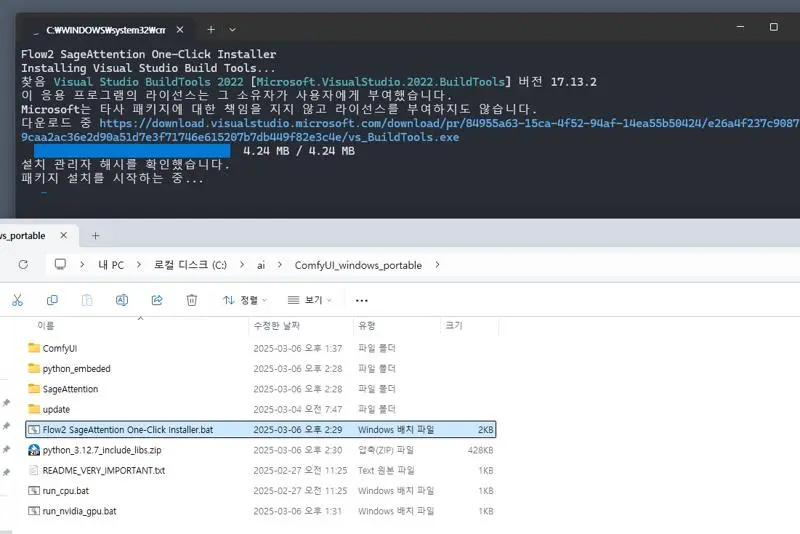Image resolution: width=800 pixels, height=534 pixels.
Task: Click the This PC monitor icon in address bar
Action: tap(60, 264)
